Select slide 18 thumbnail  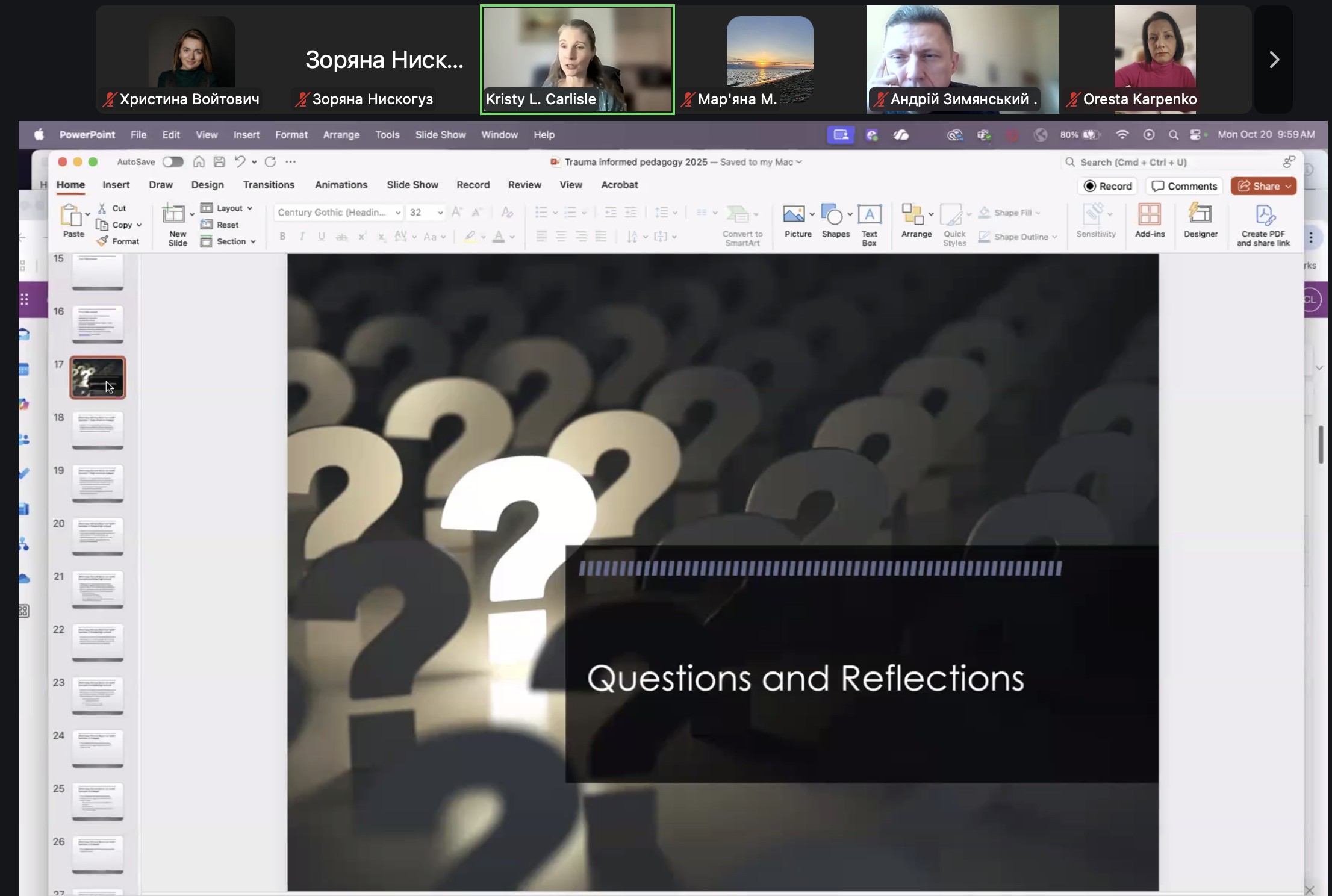coord(98,429)
